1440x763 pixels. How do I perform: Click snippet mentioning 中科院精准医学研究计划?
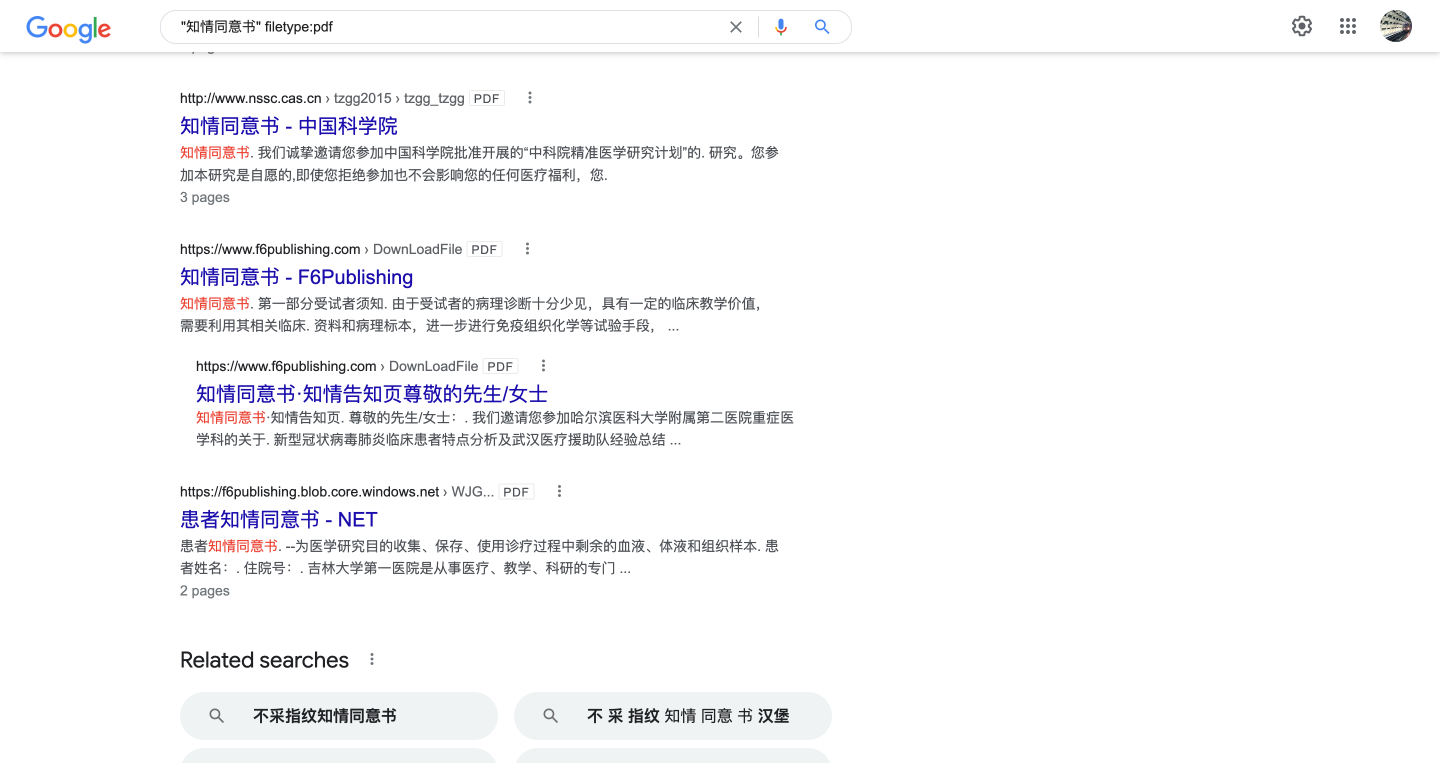(x=479, y=164)
